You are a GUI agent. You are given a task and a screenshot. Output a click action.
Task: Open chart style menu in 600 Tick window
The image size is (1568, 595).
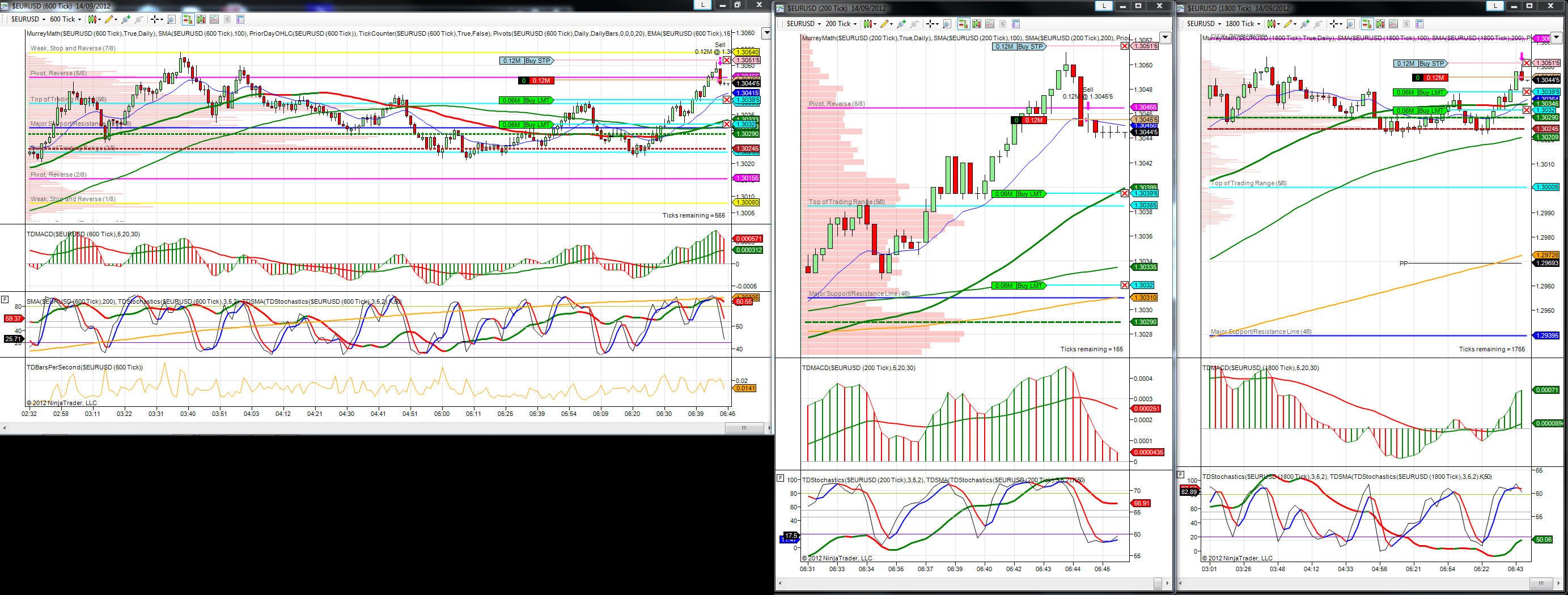click(x=94, y=19)
